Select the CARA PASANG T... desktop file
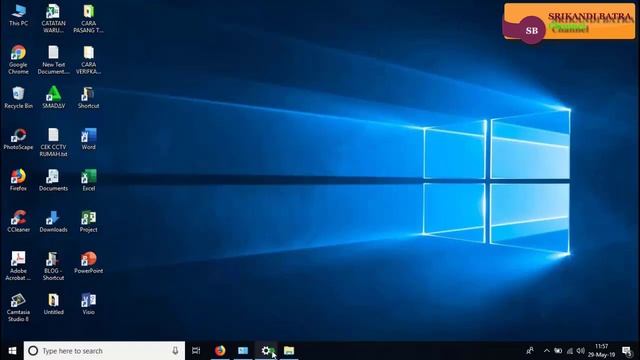Viewport: 640px width, 360px height. click(x=89, y=18)
